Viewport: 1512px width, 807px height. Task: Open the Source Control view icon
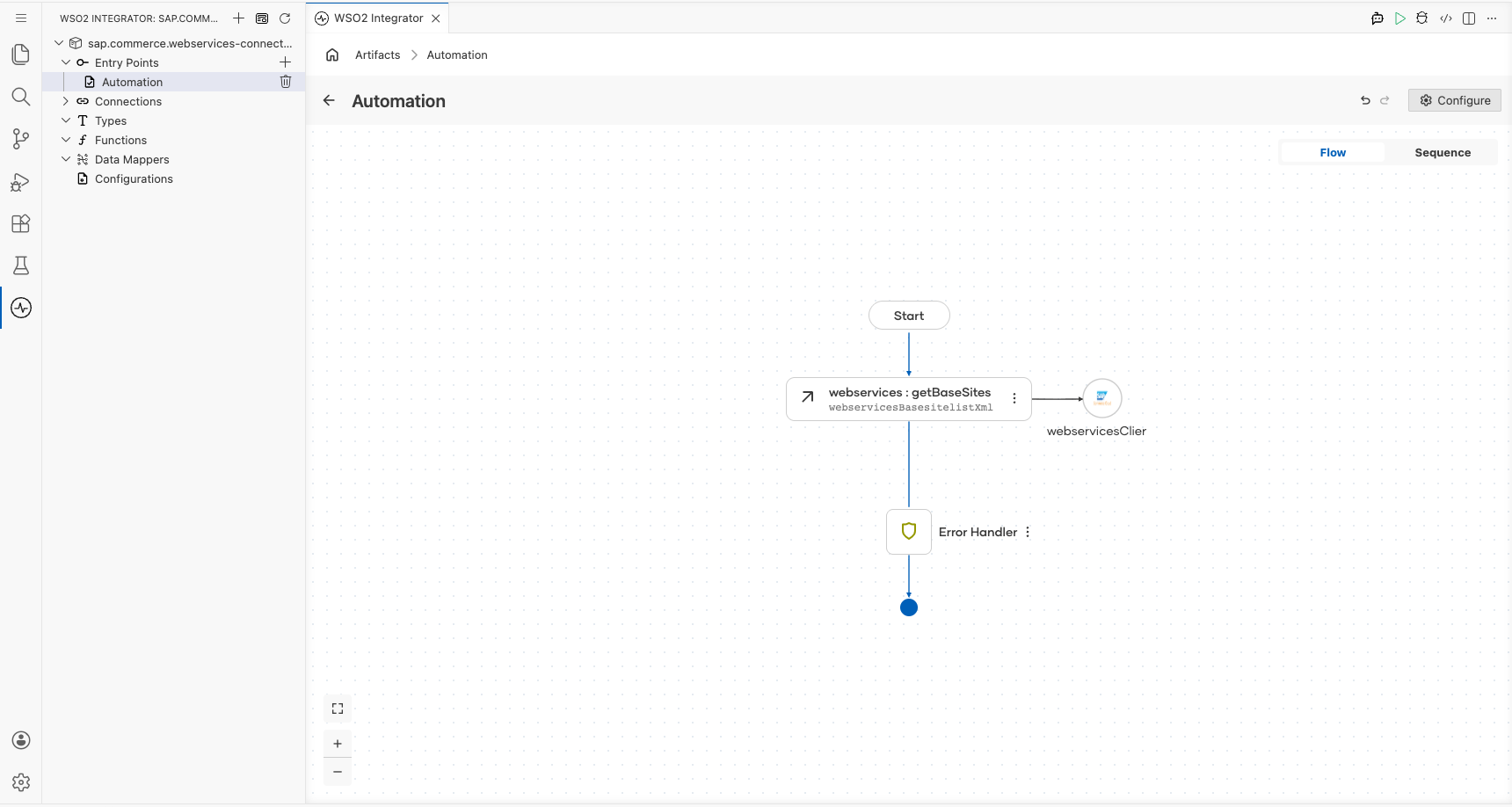[21, 139]
